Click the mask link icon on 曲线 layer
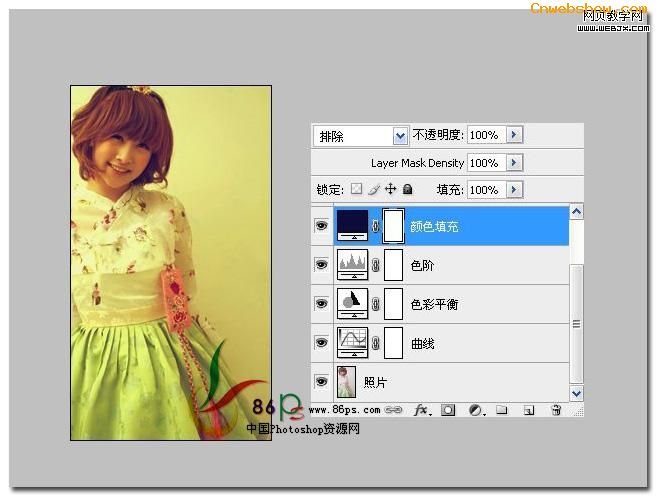This screenshot has width=660, height=500. pyautogui.click(x=375, y=343)
